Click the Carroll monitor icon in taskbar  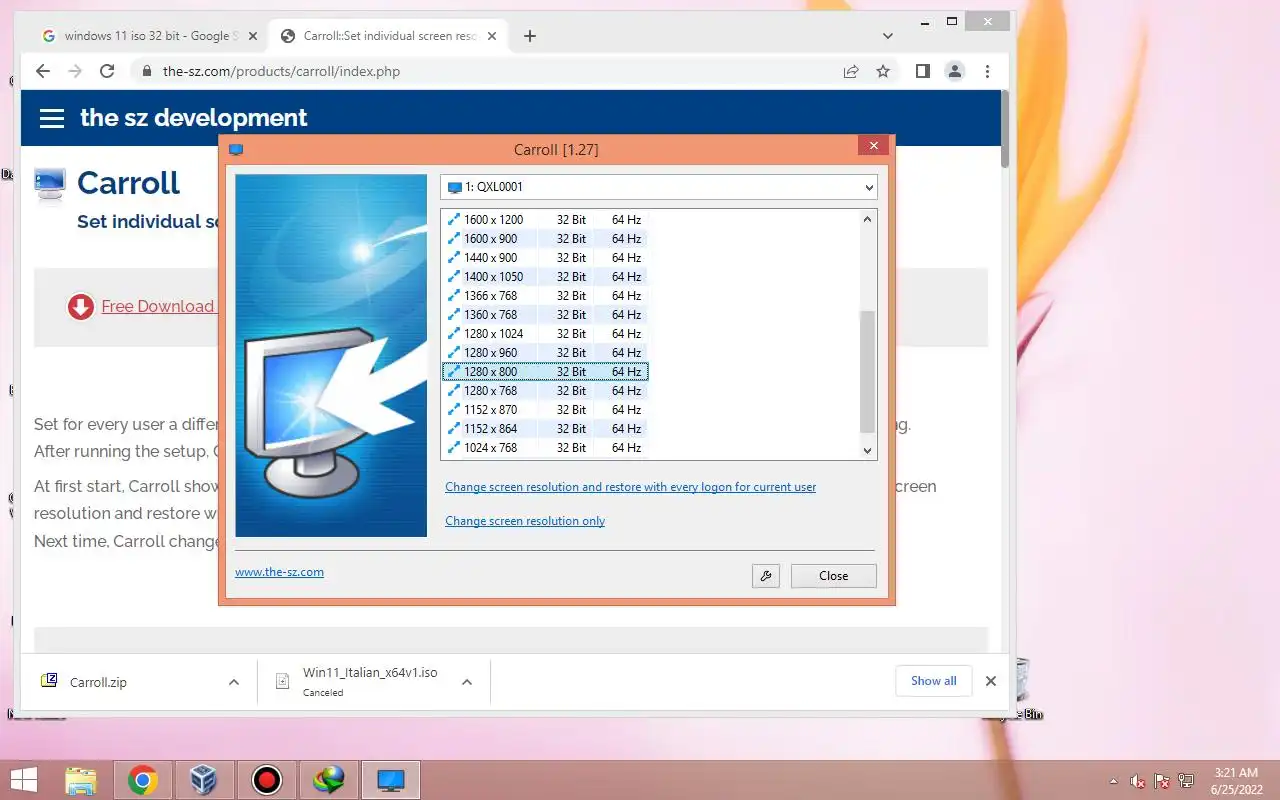[391, 780]
